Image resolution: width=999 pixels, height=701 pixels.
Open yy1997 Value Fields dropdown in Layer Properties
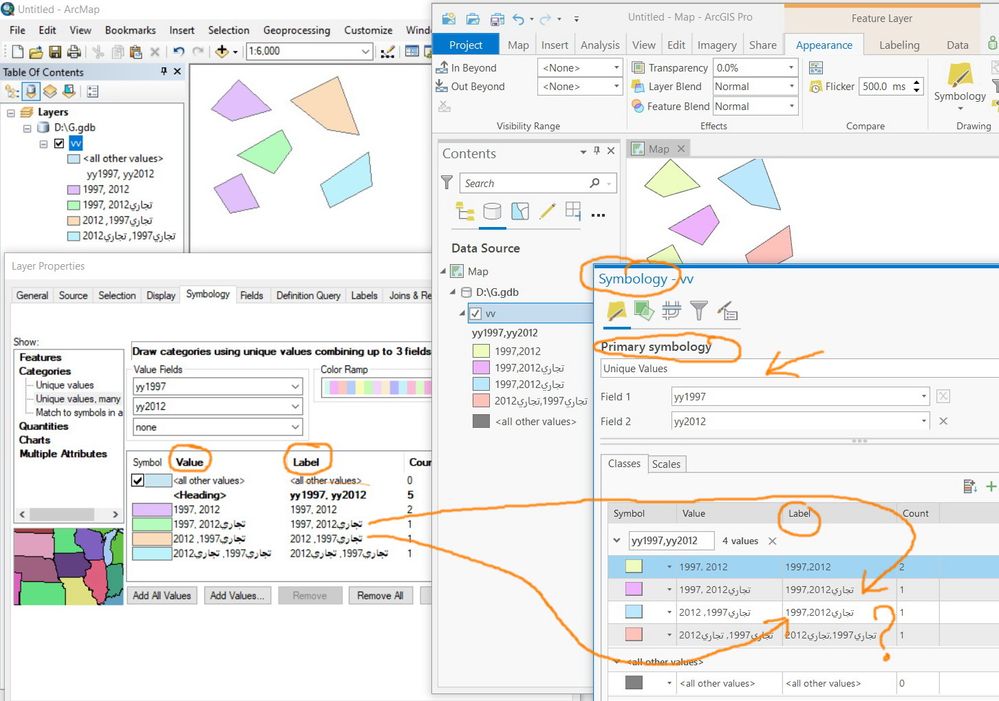(295, 387)
